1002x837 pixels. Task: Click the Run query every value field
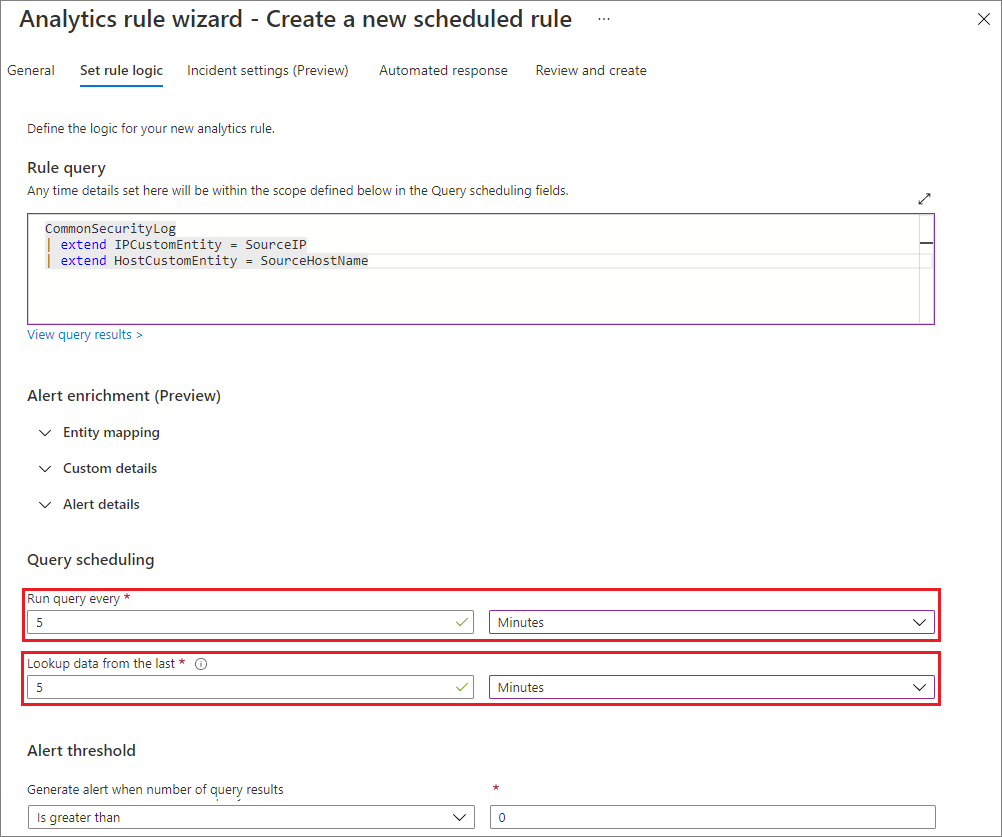click(x=240, y=622)
